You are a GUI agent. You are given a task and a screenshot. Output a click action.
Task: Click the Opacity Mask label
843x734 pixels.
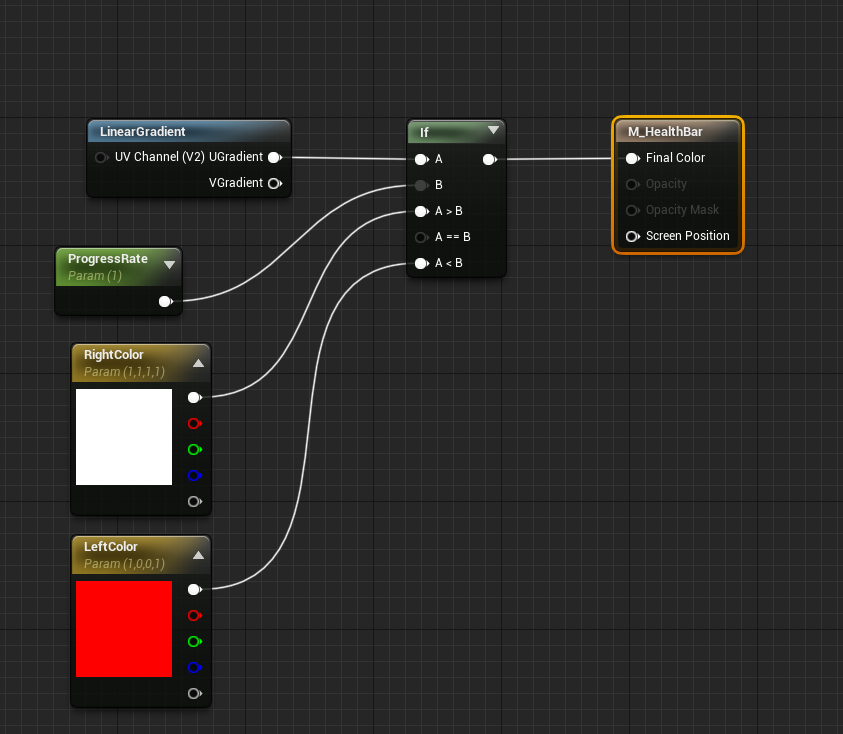point(682,210)
